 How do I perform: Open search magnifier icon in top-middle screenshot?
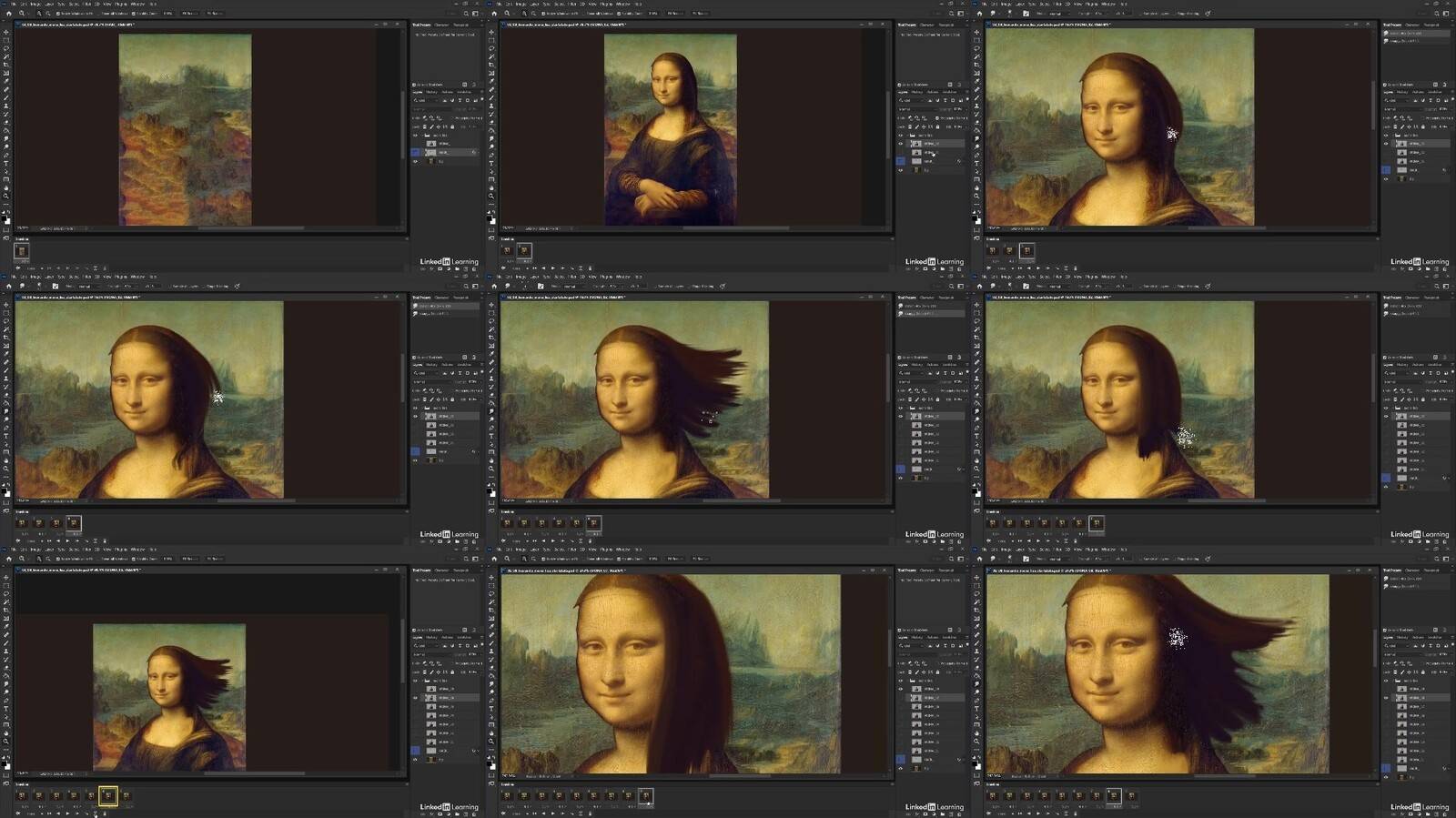point(951,14)
